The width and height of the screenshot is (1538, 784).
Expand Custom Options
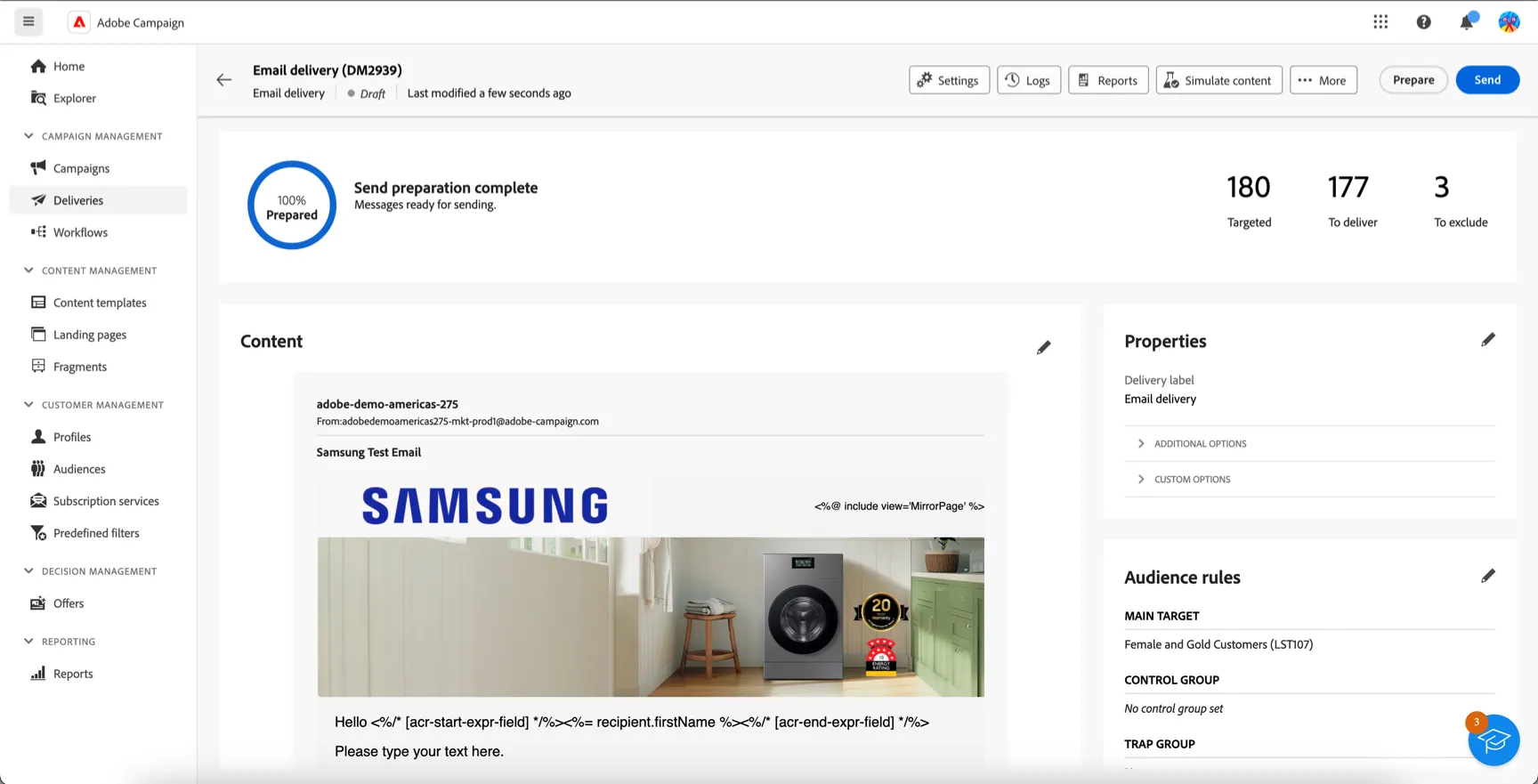click(x=1309, y=479)
